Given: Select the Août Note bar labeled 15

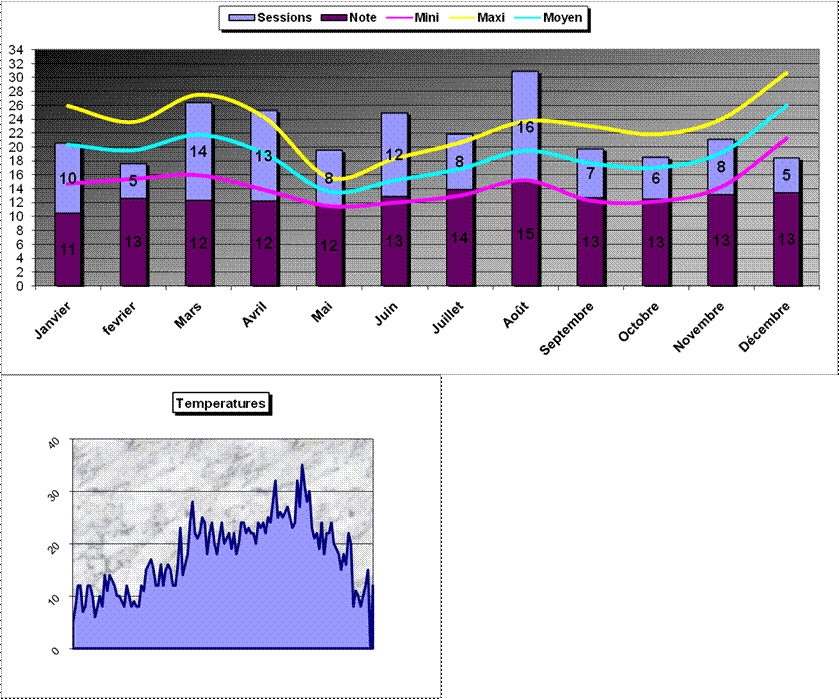Looking at the screenshot, I should pos(525,235).
